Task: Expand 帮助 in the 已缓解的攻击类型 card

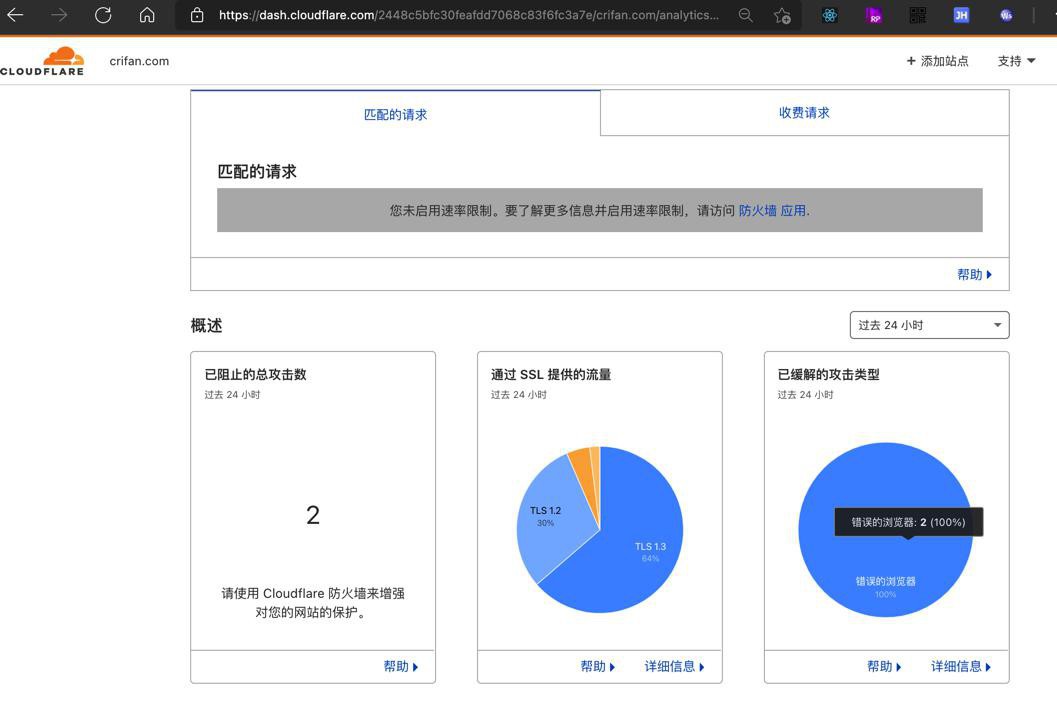Action: click(884, 666)
